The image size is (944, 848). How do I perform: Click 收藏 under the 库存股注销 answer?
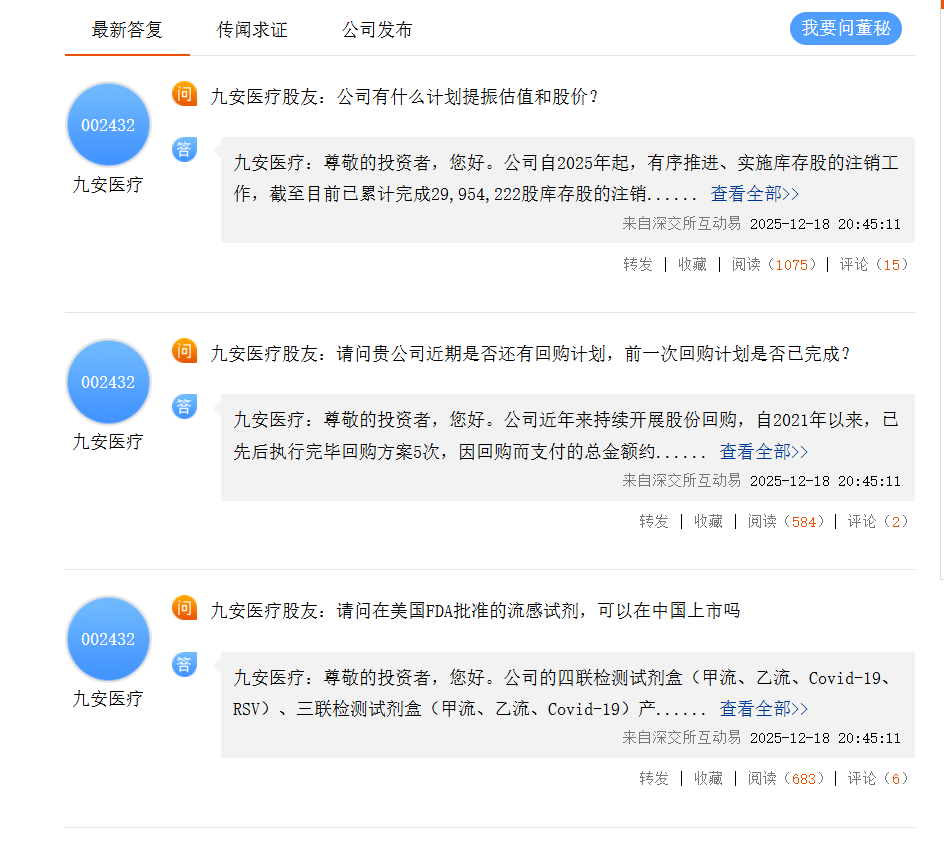click(692, 264)
